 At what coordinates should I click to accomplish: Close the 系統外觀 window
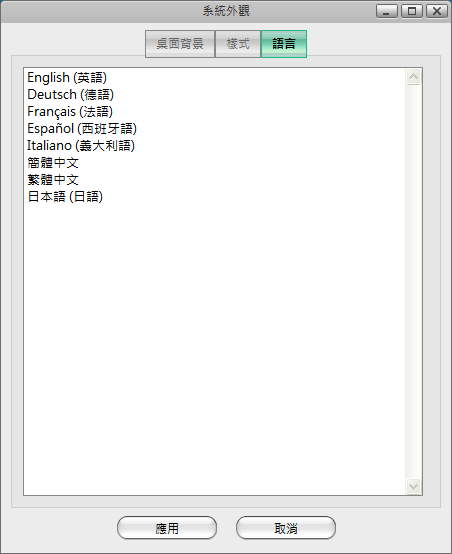pos(437,11)
